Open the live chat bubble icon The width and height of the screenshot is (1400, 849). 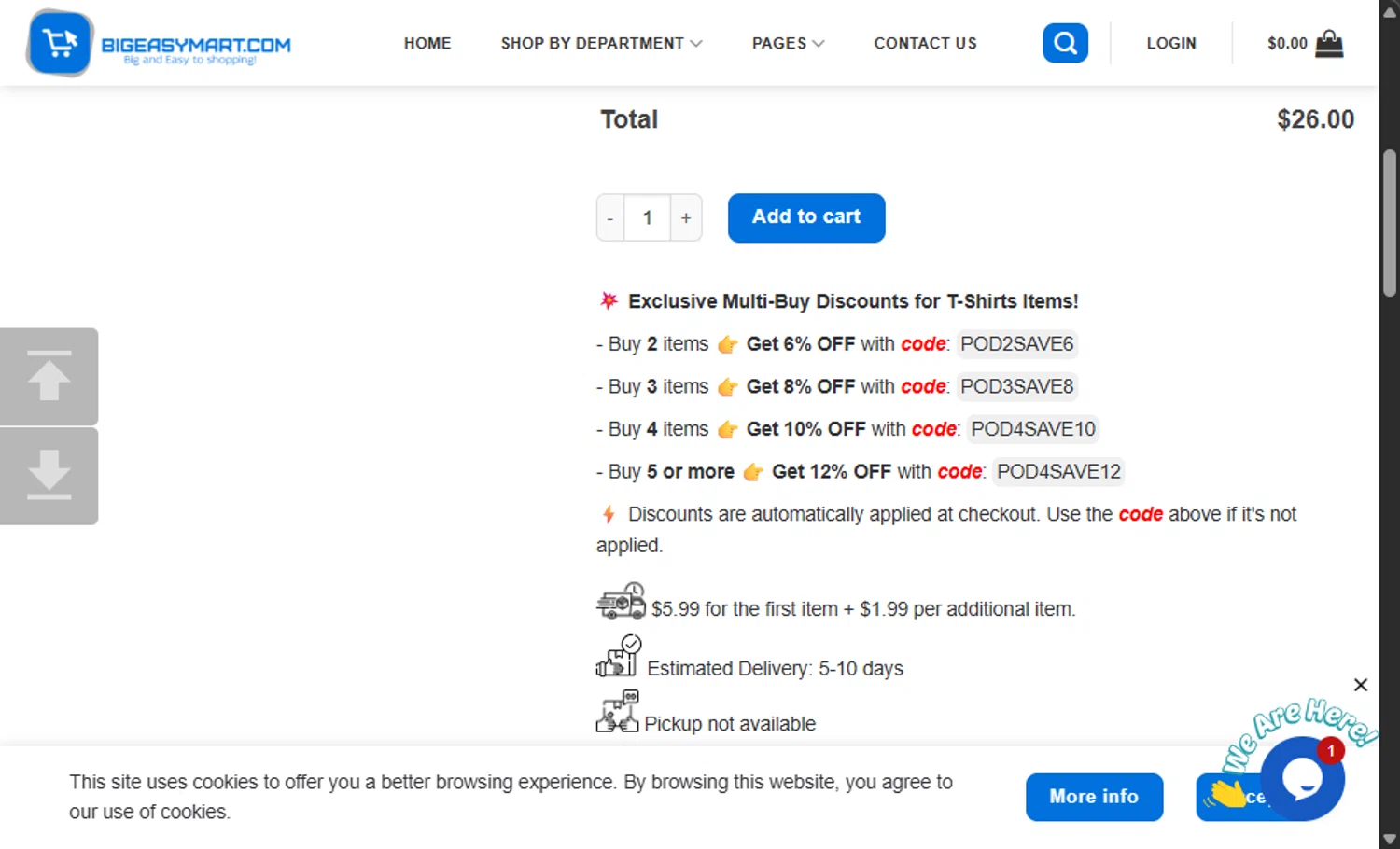1302,779
